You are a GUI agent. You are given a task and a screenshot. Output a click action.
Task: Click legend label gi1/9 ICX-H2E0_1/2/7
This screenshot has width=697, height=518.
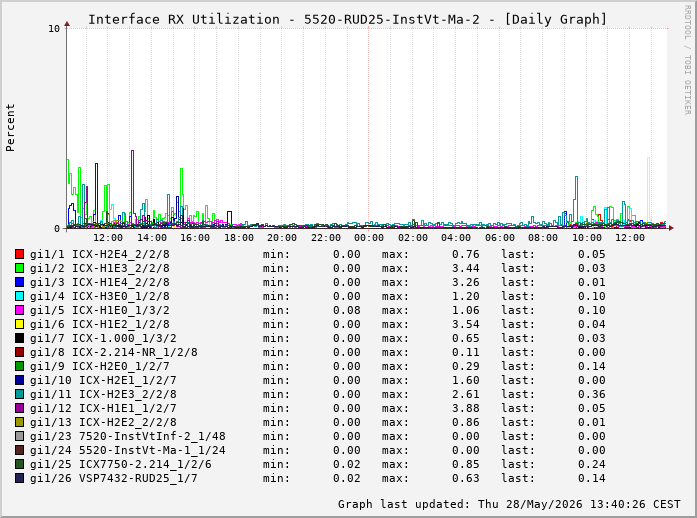(x=100, y=366)
